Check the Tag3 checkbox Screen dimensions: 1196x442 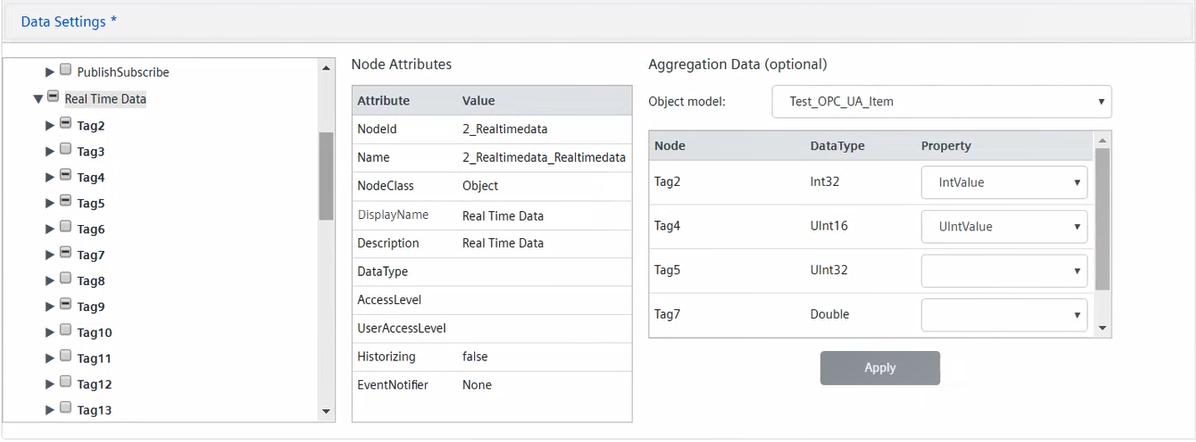(65, 150)
